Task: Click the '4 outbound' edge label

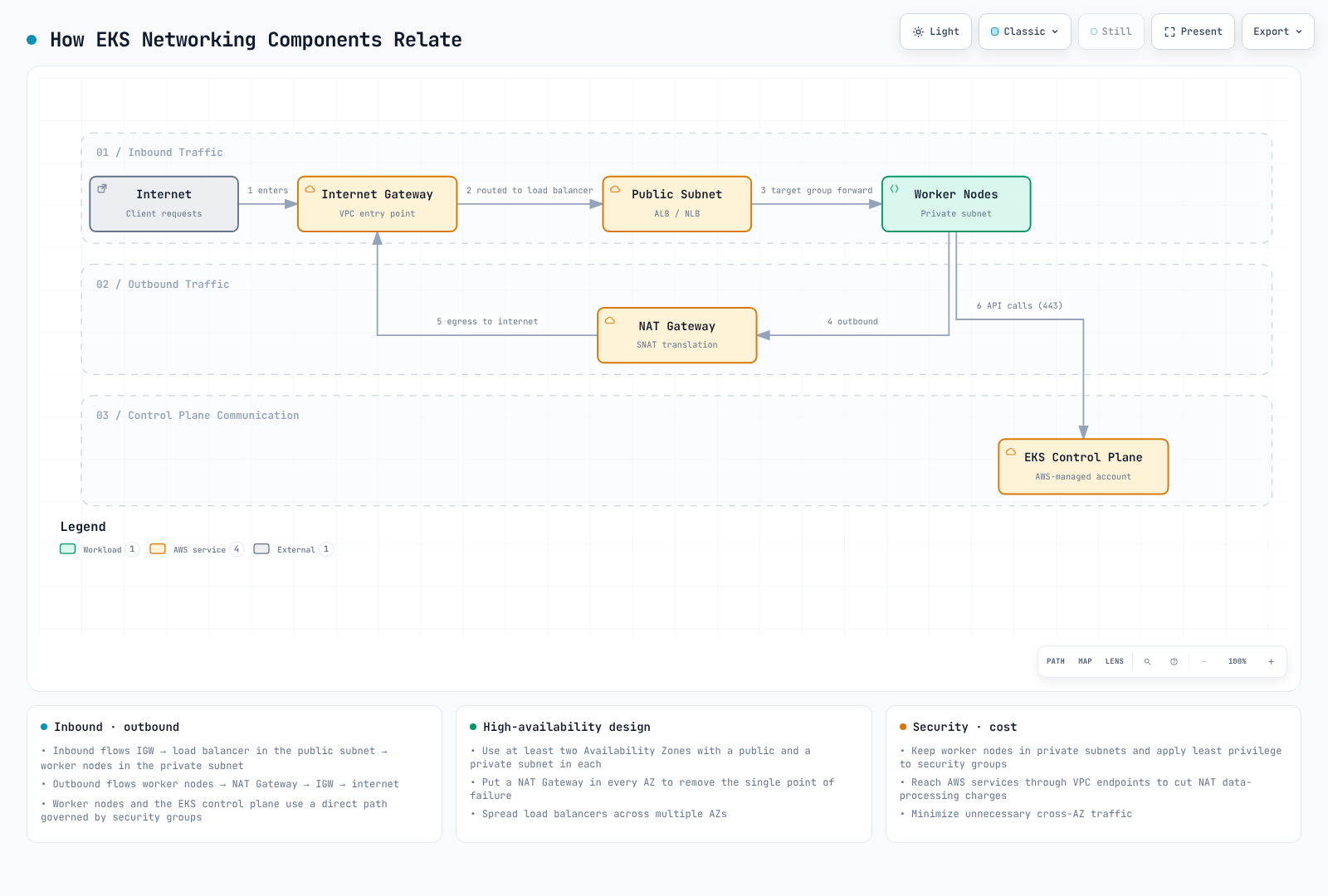Action: tap(852, 322)
